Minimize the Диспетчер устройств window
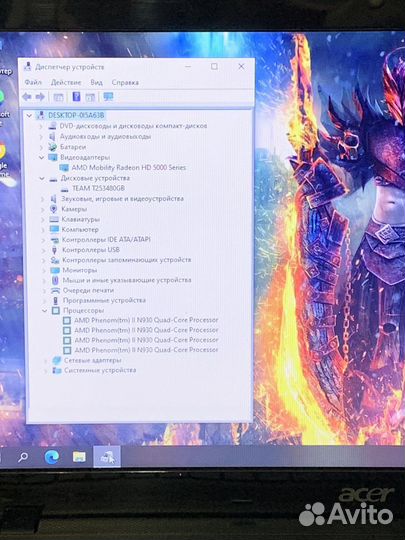Image resolution: width=405 pixels, height=540 pixels. (x=188, y=66)
